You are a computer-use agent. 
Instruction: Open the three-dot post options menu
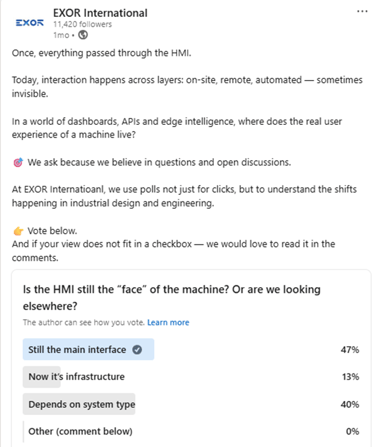362,11
